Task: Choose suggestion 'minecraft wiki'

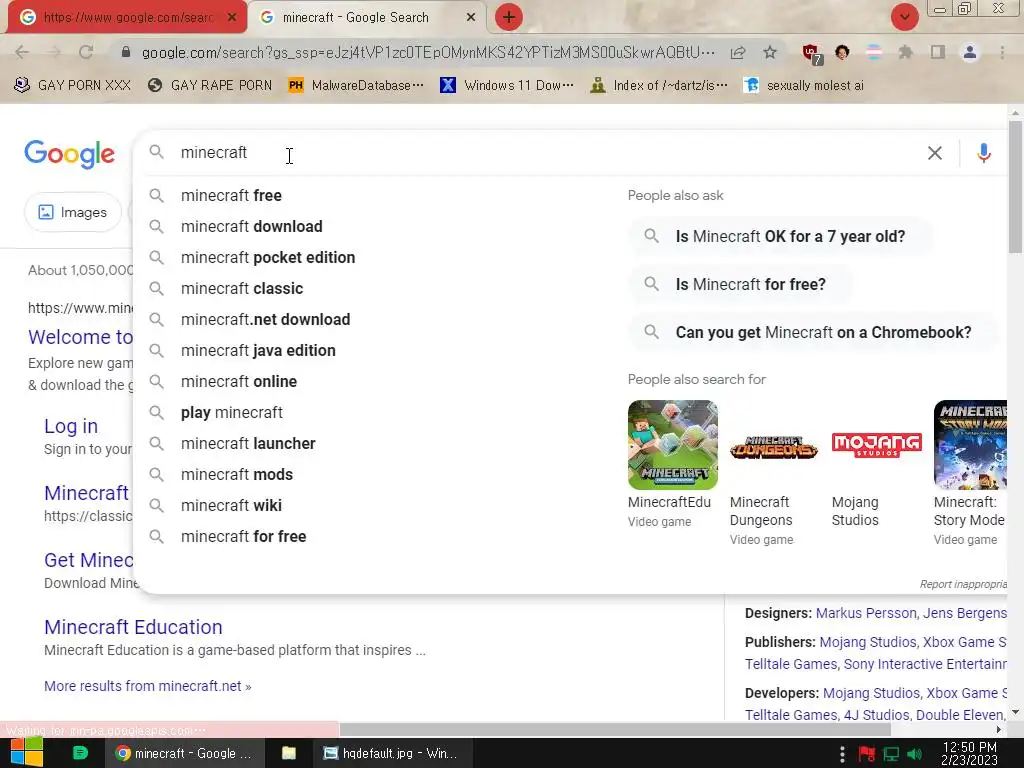Action: (x=231, y=505)
